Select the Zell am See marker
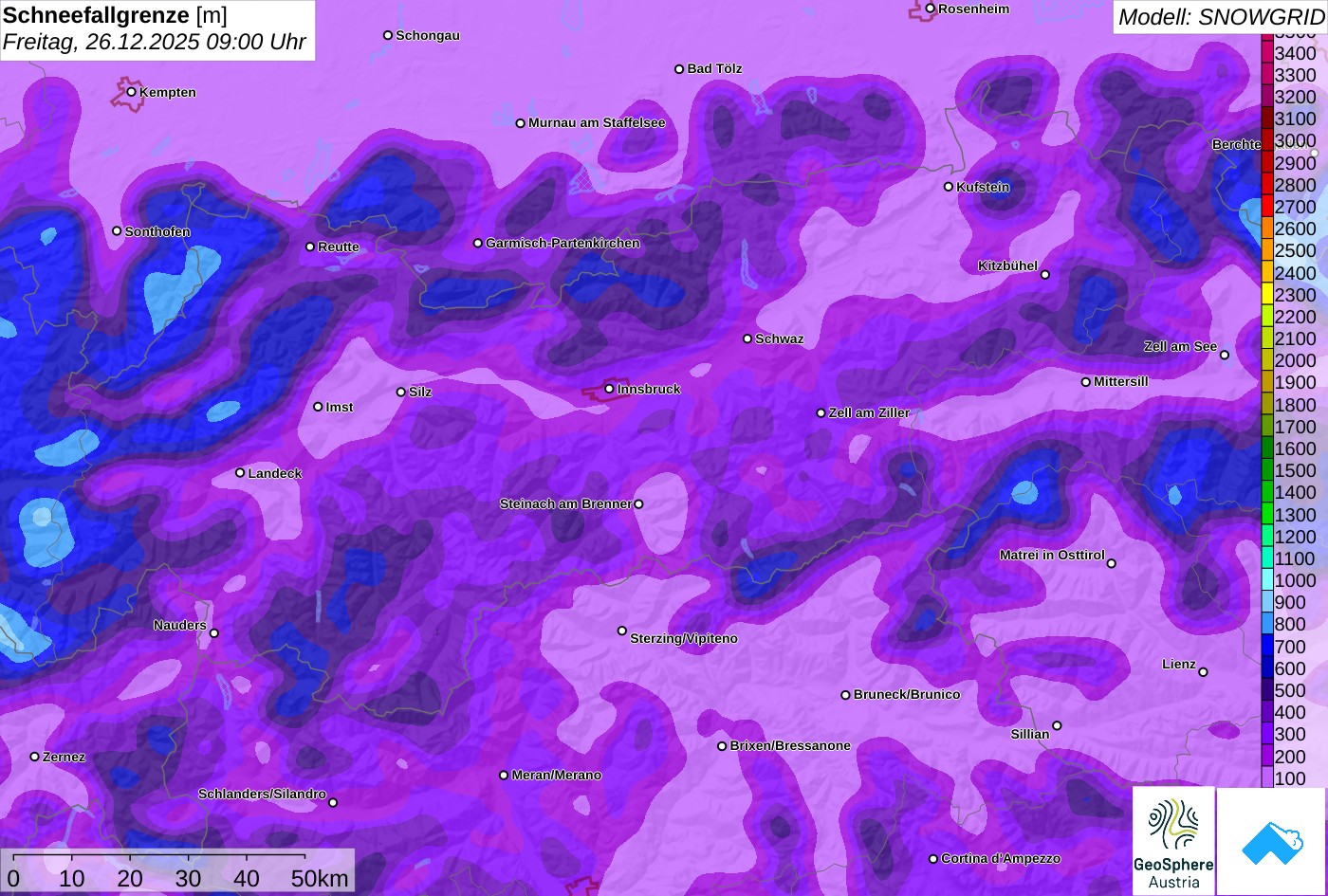The height and width of the screenshot is (896, 1328). coord(1224,356)
